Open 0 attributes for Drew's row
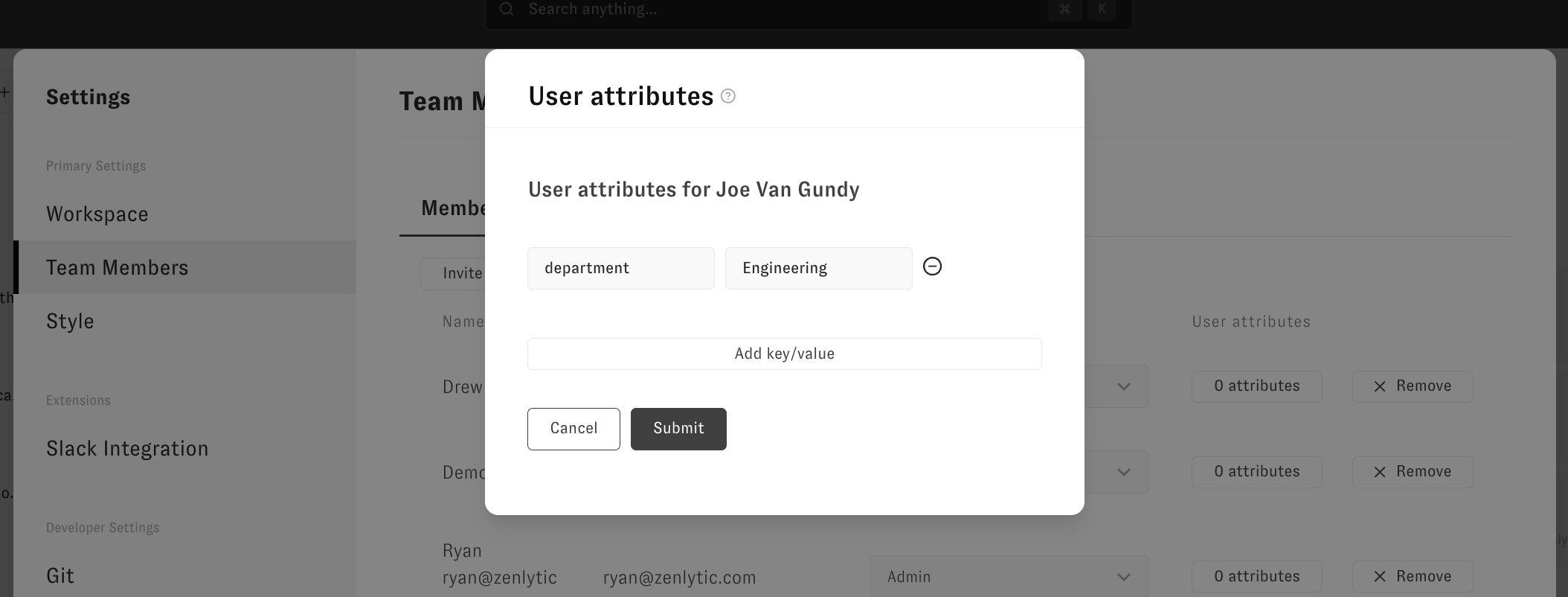Viewport: 1568px width, 597px height. pyautogui.click(x=1257, y=386)
